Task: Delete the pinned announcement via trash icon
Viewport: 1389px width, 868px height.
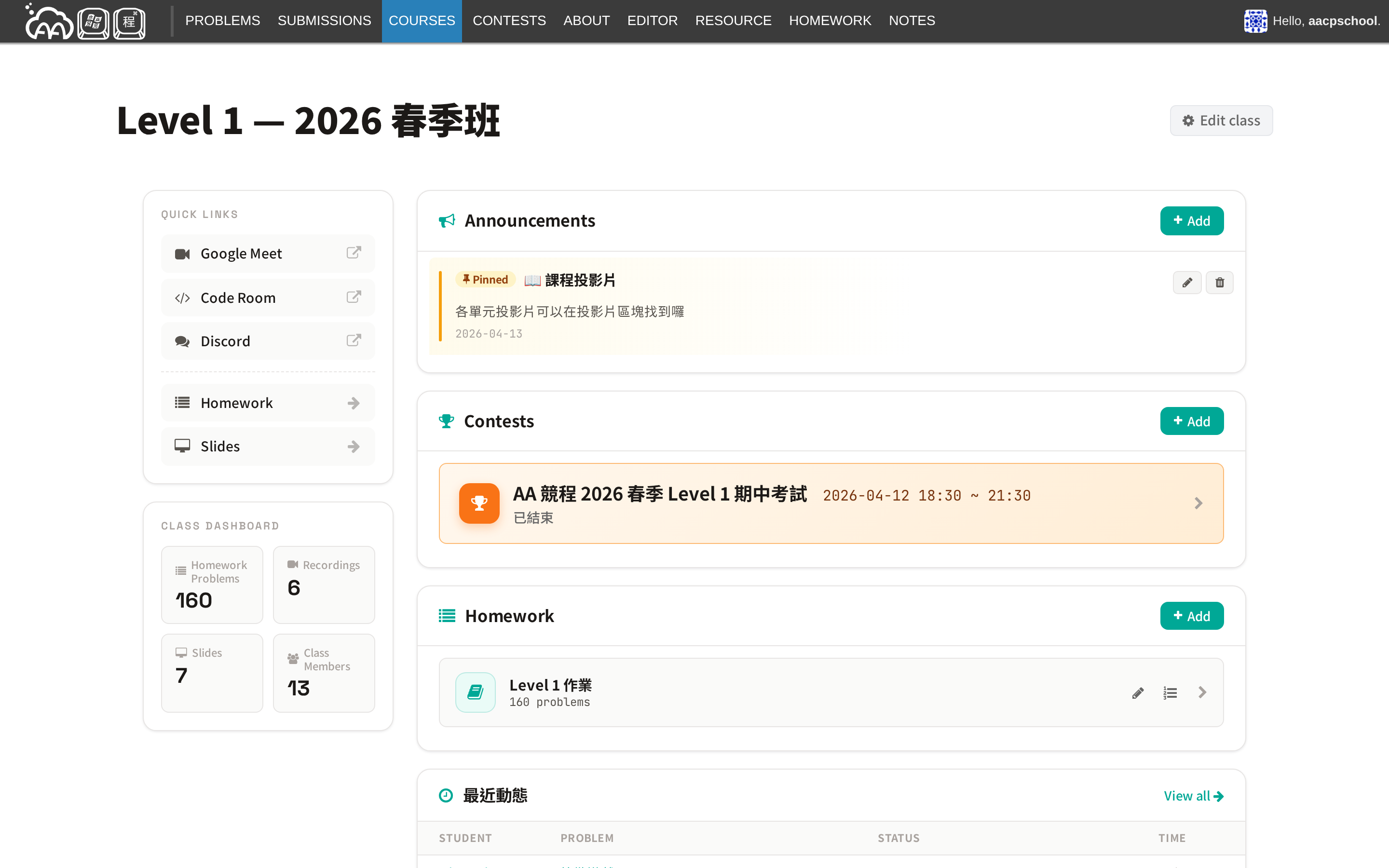Action: point(1219,283)
